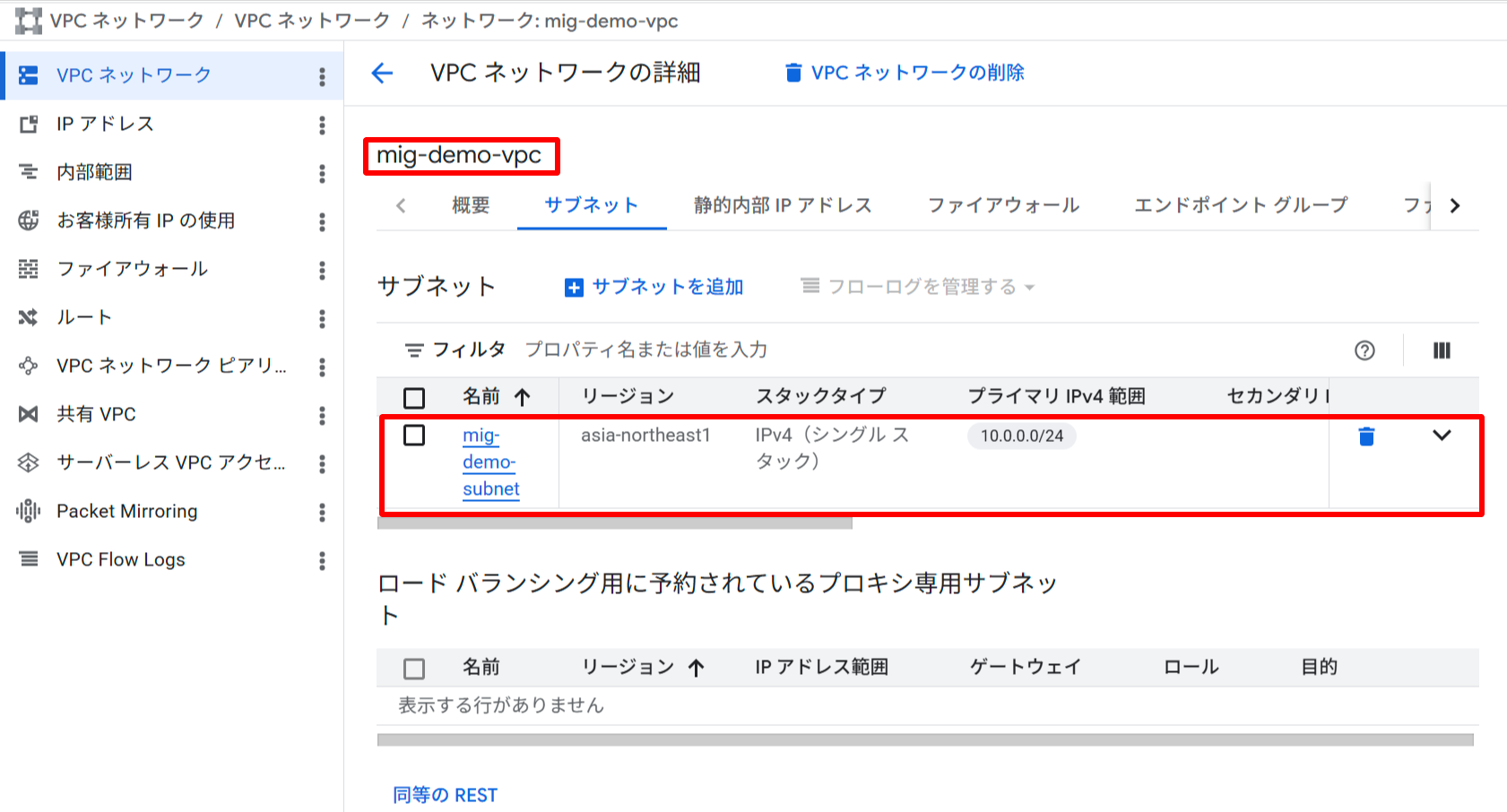Open the help question mark icon

[x=1364, y=350]
